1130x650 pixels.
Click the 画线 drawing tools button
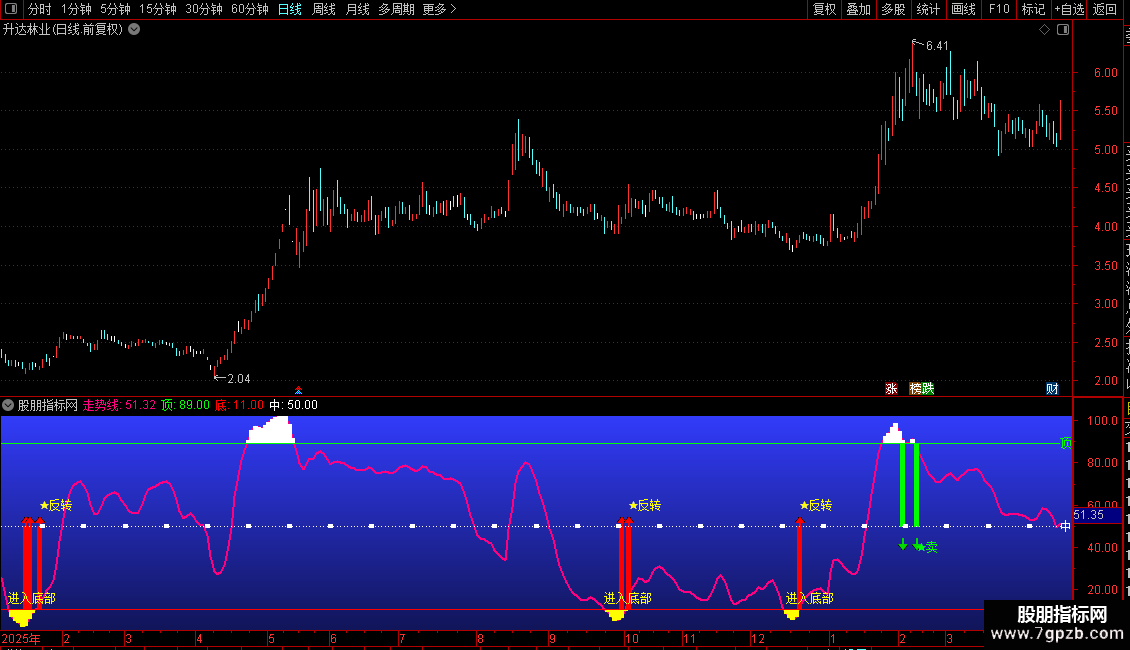(964, 9)
